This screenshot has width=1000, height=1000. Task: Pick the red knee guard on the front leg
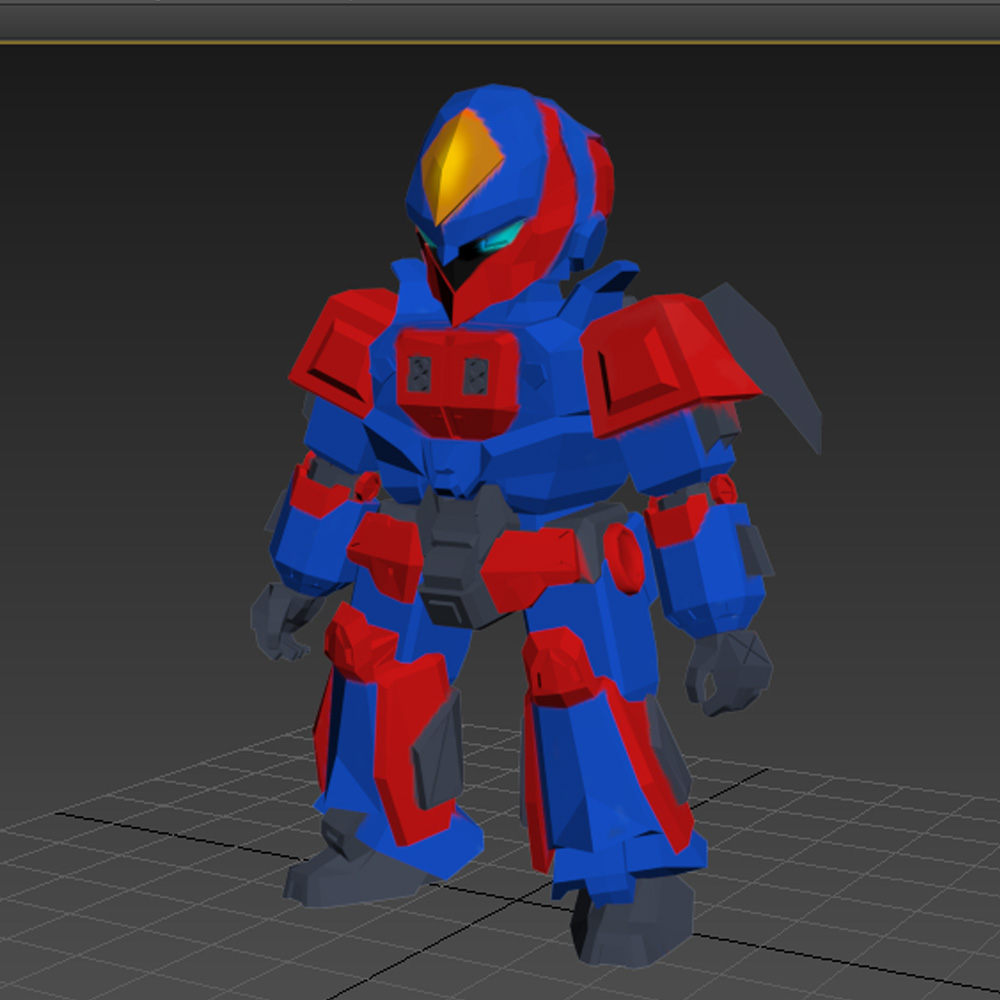coord(560,665)
